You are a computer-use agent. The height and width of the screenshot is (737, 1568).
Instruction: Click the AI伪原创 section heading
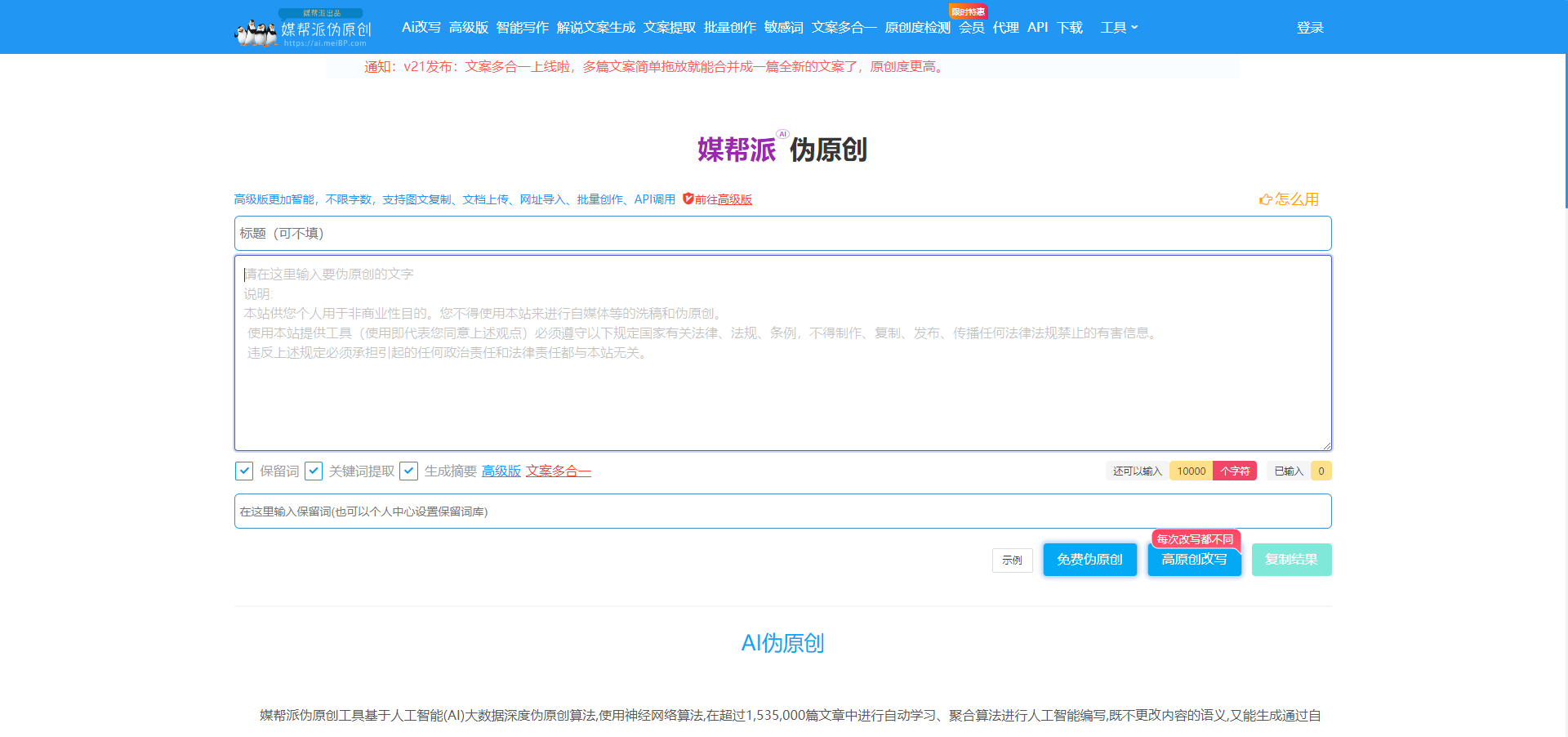(x=783, y=644)
